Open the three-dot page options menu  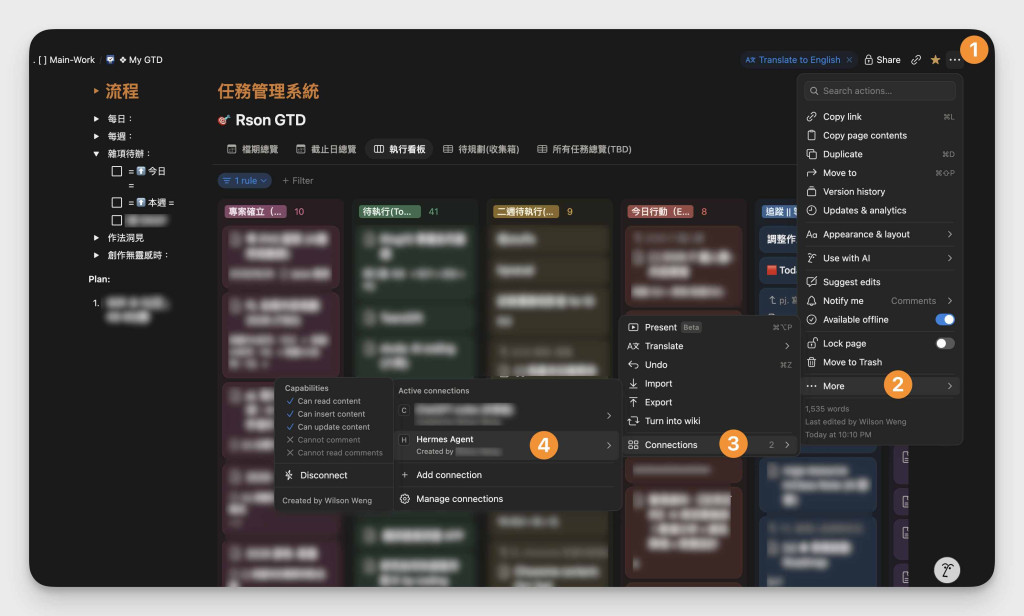coord(954,59)
